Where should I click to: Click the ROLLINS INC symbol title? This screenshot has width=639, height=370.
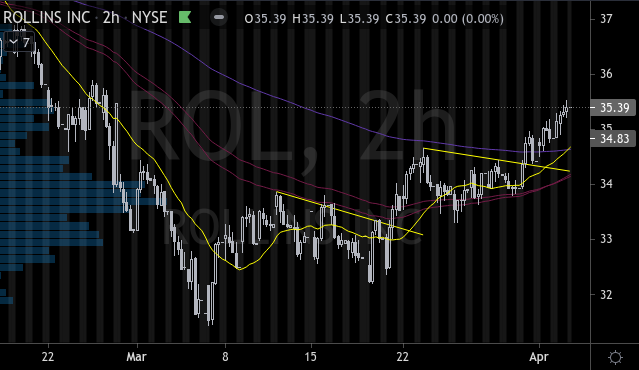46,18
